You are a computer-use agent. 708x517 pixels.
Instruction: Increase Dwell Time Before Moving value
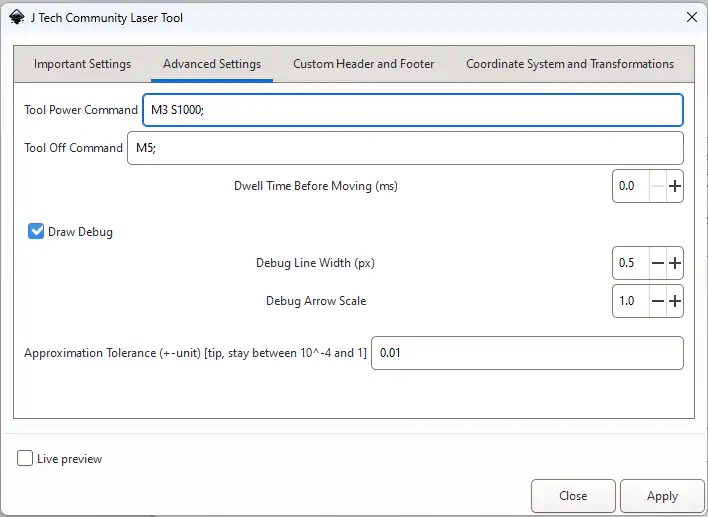(675, 186)
